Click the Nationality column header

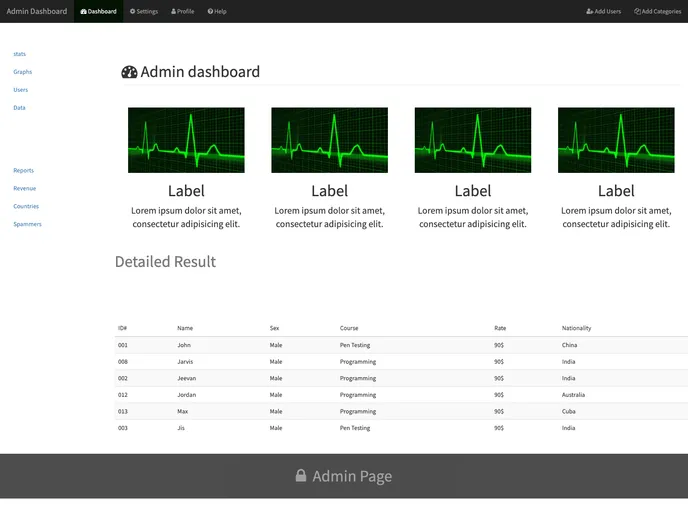pos(577,328)
